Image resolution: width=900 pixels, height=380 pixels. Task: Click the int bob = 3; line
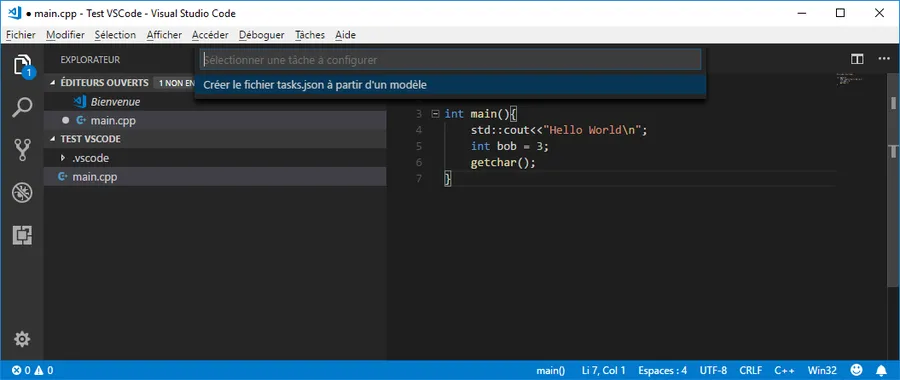(x=510, y=146)
